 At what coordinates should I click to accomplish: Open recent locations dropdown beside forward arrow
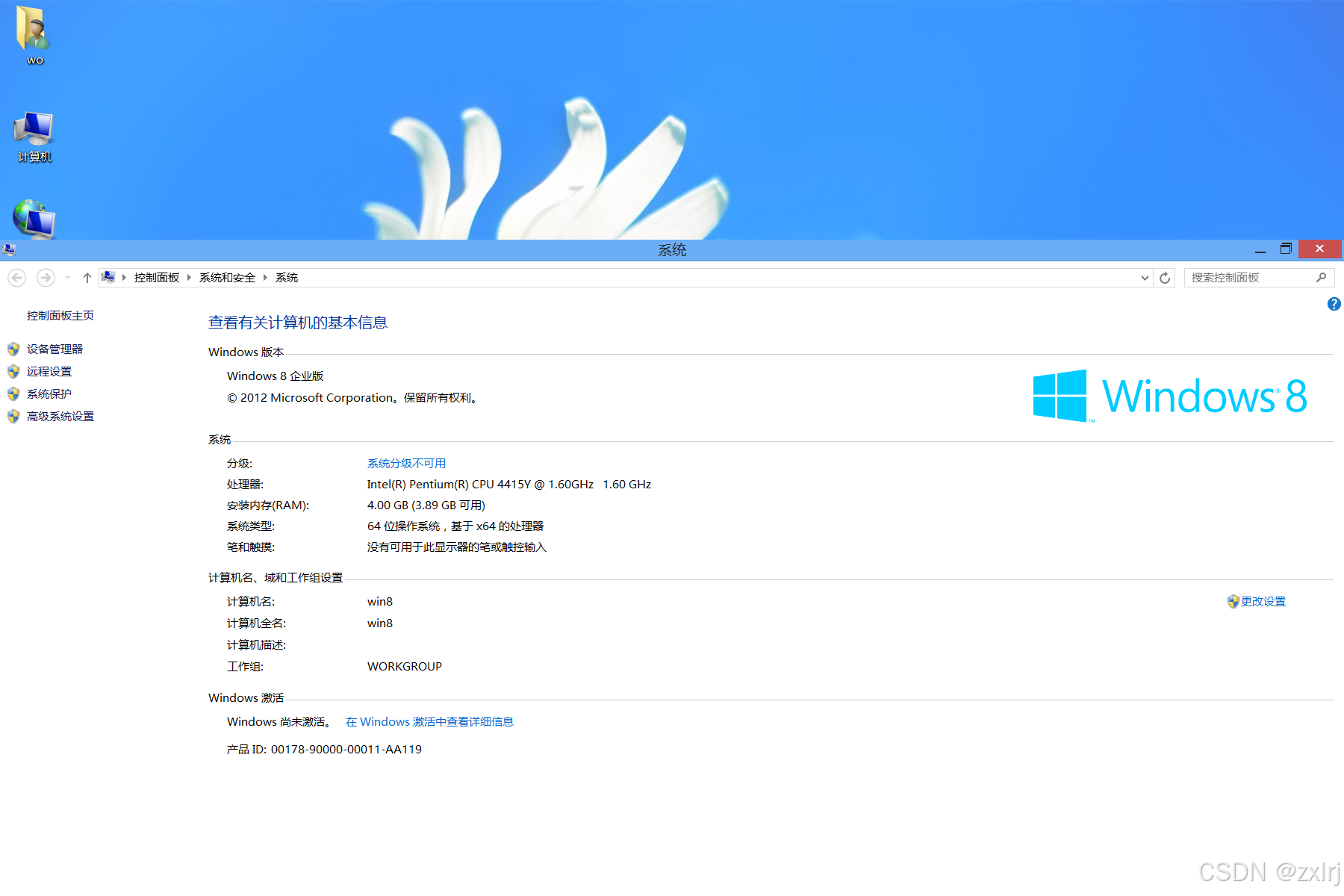pos(67,278)
